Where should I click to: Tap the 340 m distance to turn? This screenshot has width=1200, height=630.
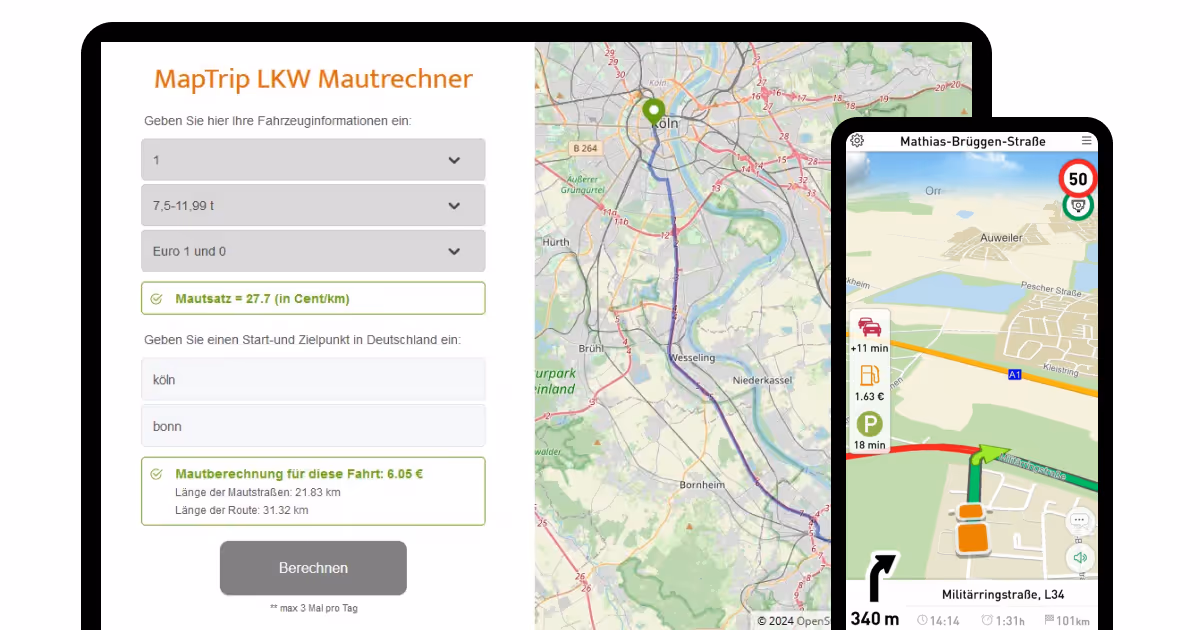coord(874,619)
